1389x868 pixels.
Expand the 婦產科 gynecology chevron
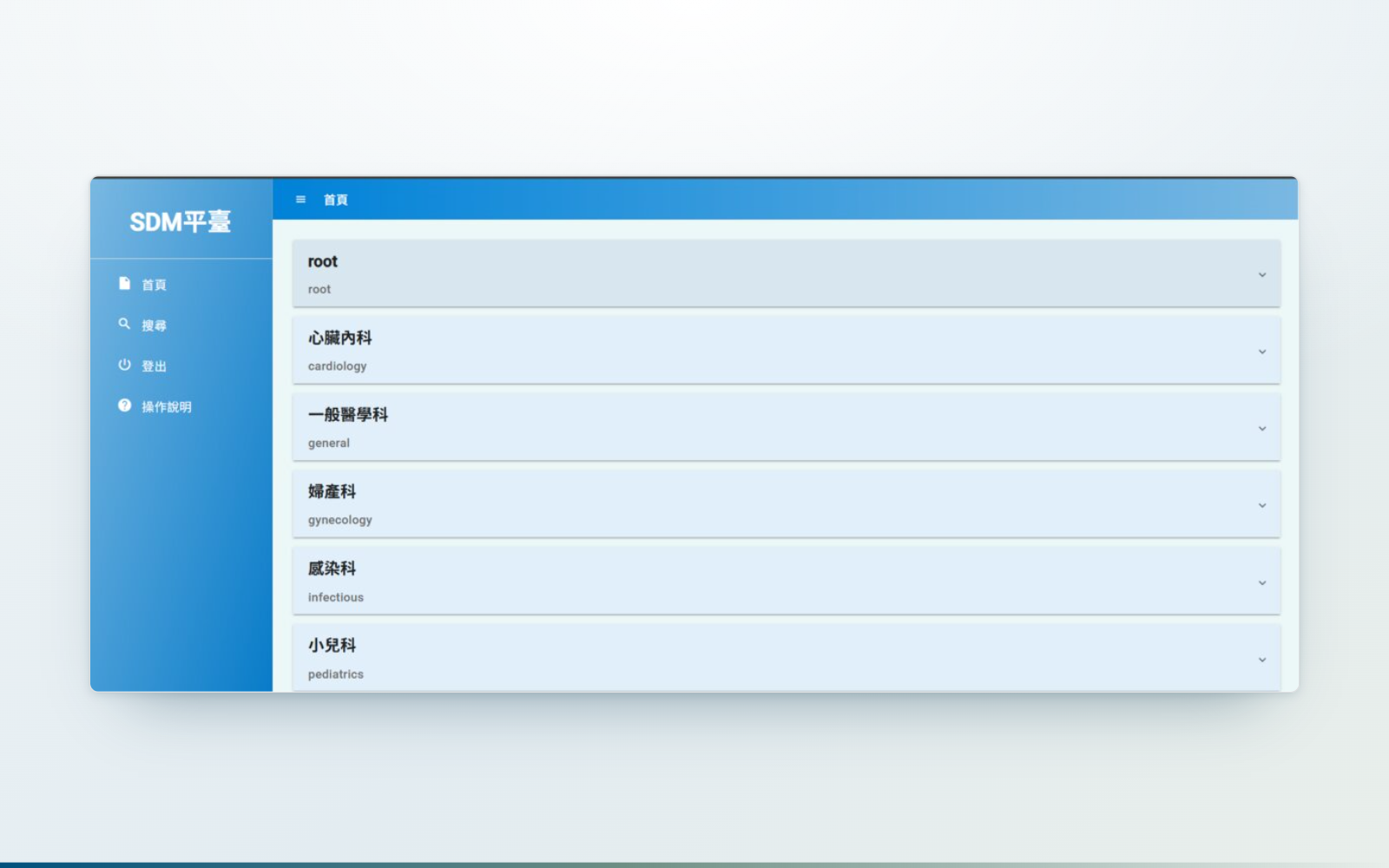pyautogui.click(x=1262, y=505)
